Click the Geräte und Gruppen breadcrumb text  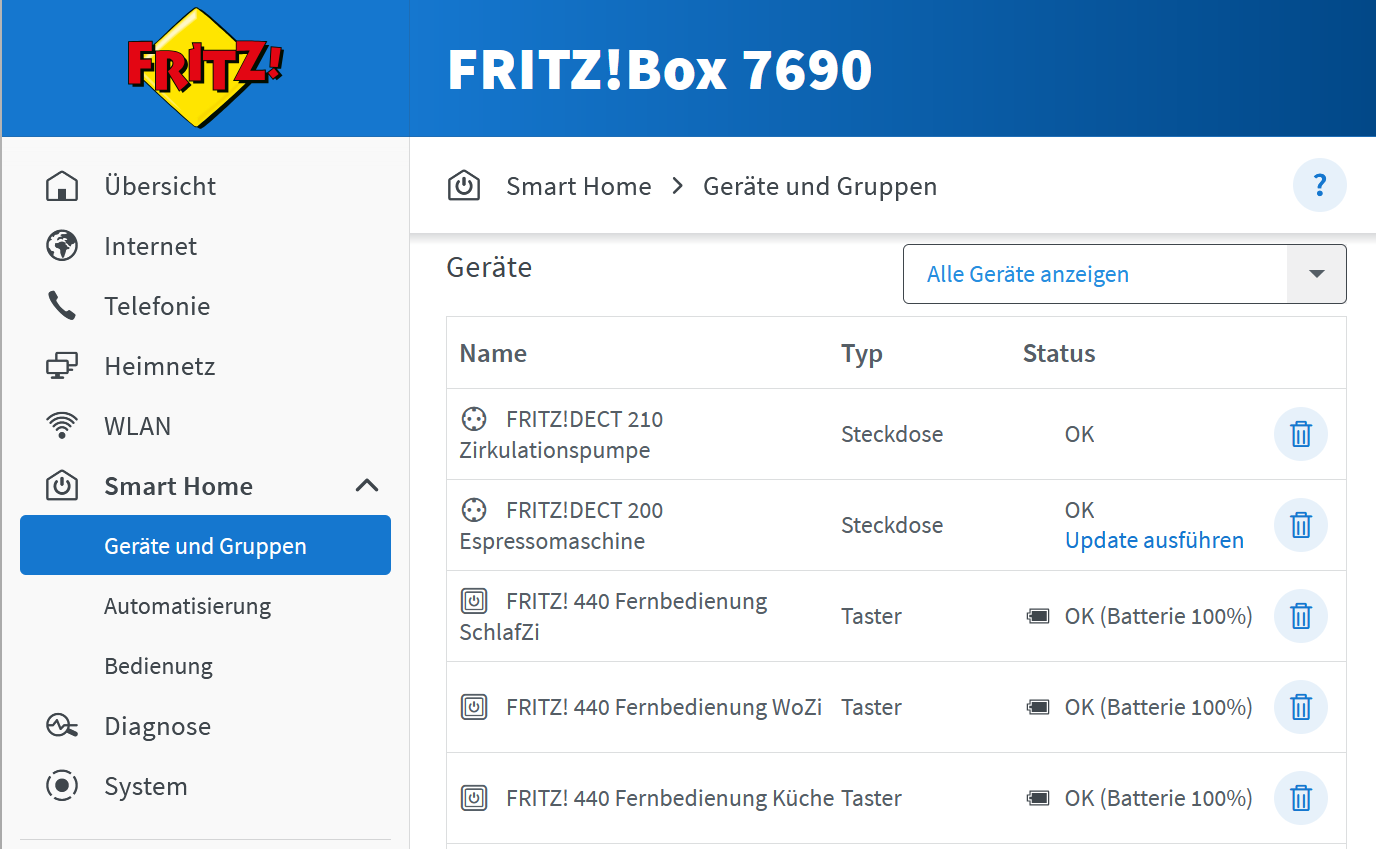[820, 185]
